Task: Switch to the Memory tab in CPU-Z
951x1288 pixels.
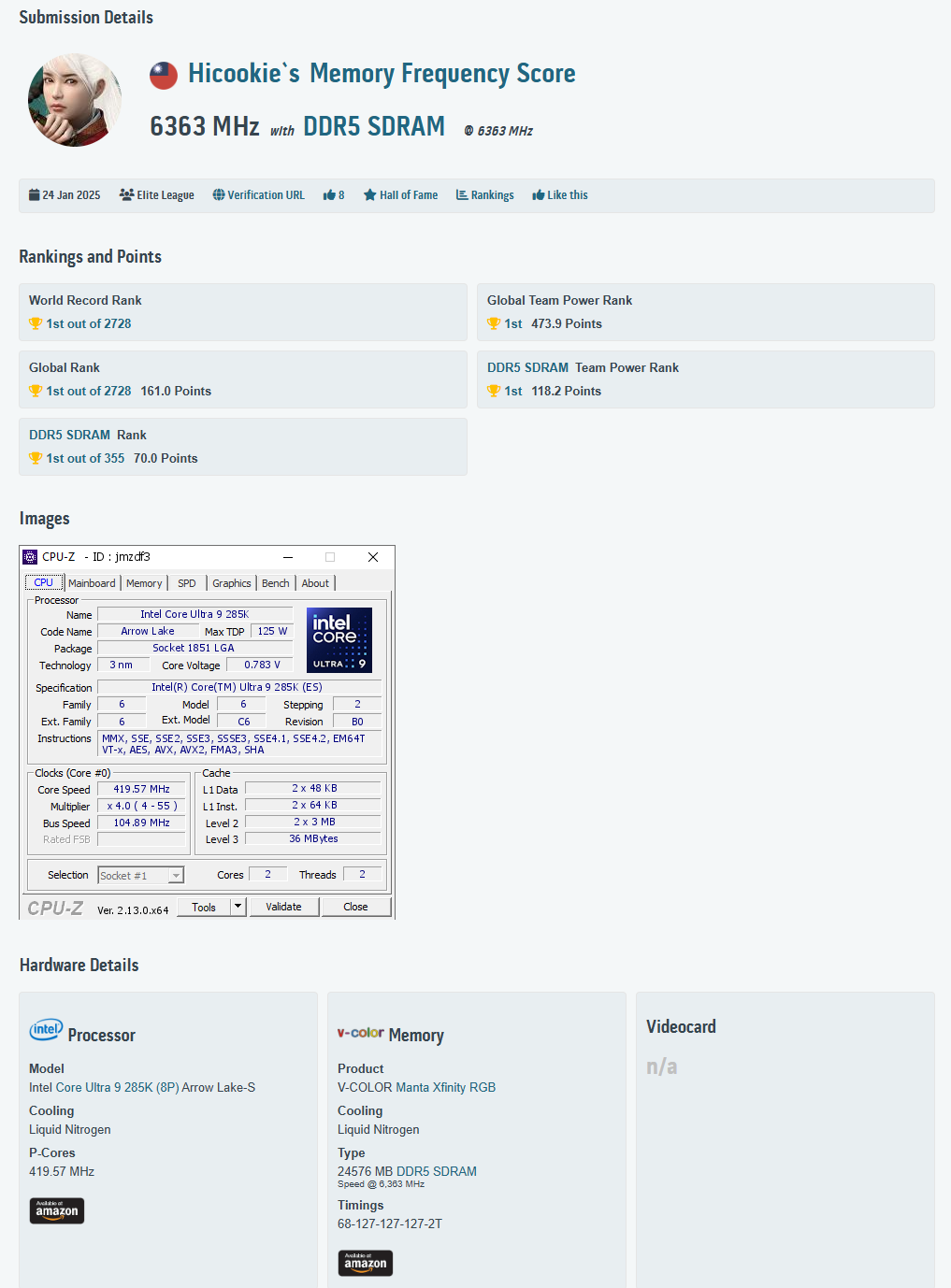Action: pyautogui.click(x=144, y=583)
